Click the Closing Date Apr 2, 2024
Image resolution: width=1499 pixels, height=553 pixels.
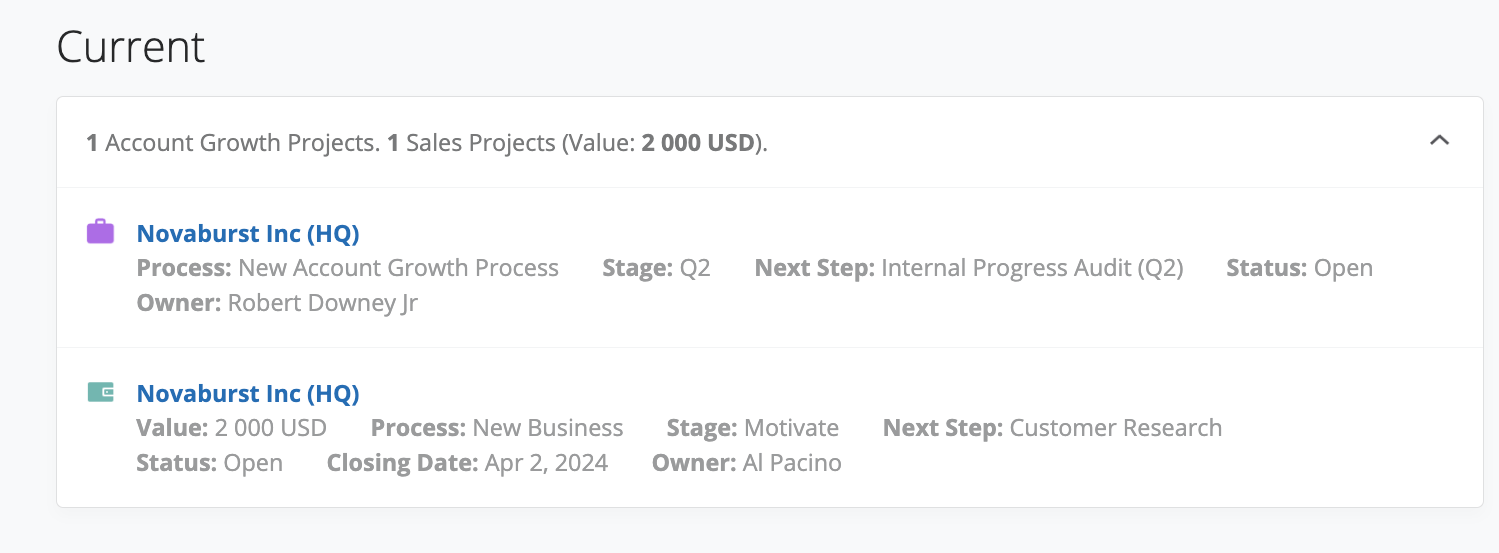click(x=467, y=463)
